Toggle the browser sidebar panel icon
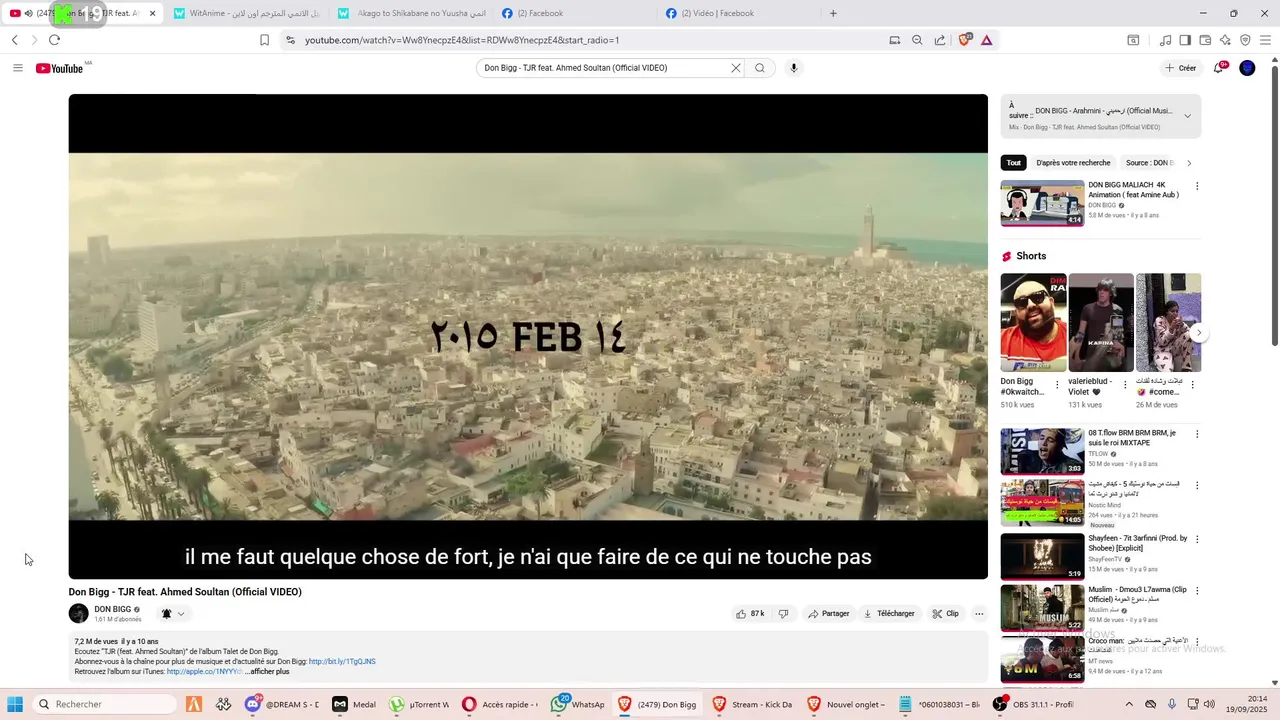Screen dimensions: 1280x720 (x=1185, y=40)
